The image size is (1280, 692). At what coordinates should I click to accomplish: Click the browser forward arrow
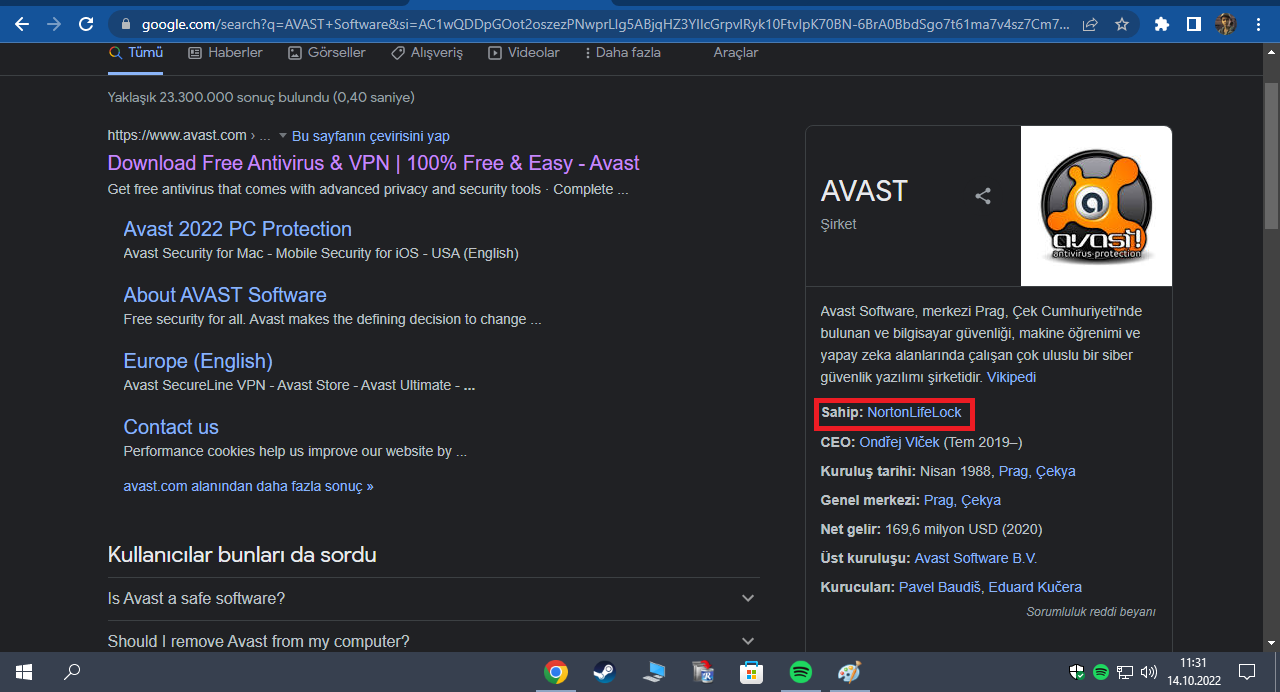coord(54,23)
